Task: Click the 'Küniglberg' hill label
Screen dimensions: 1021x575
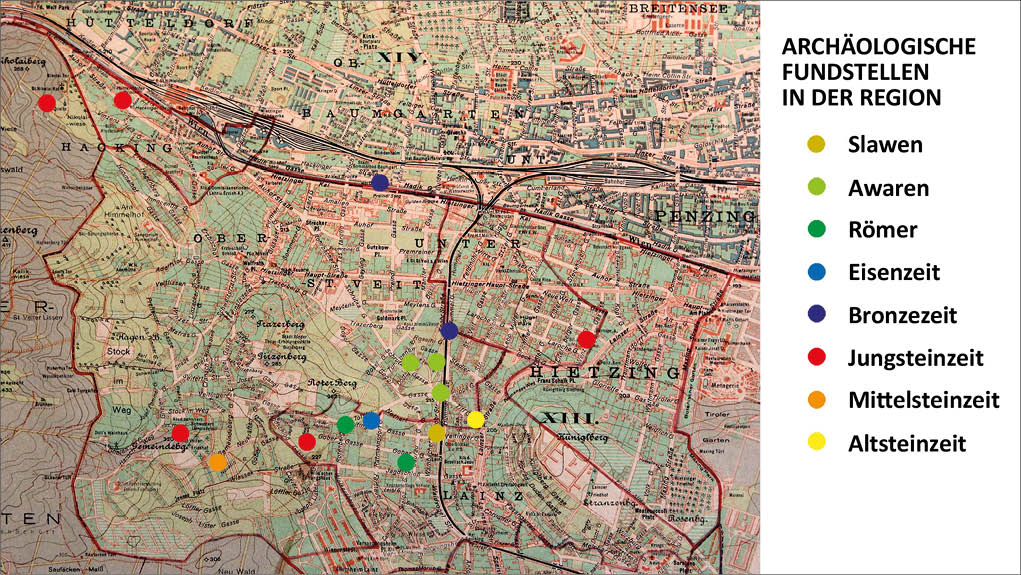Action: (583, 438)
